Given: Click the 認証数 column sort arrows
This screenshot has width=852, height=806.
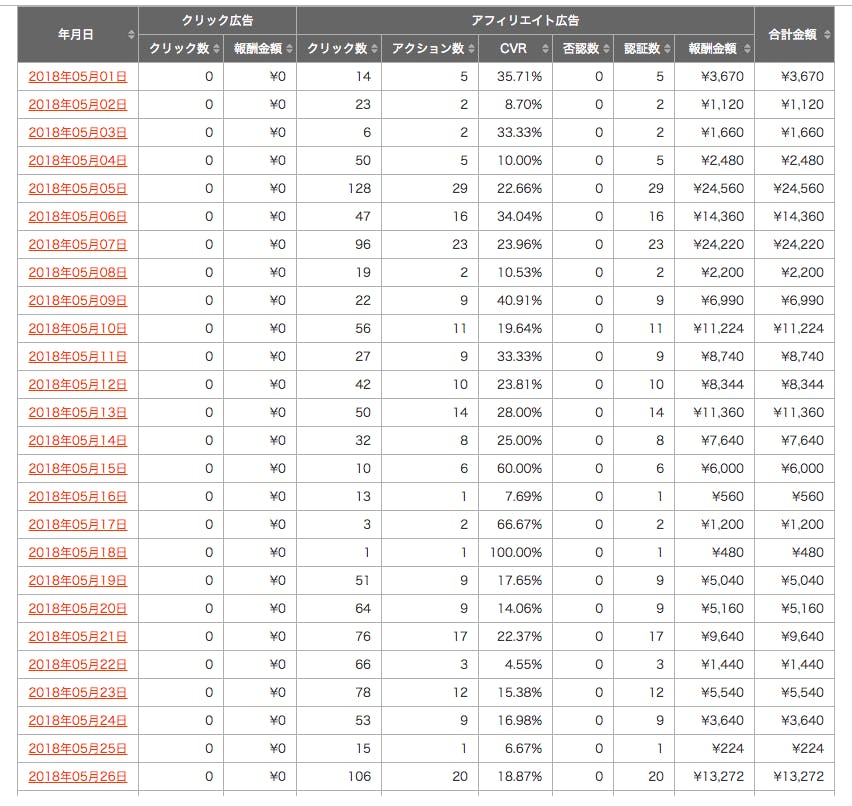Looking at the screenshot, I should (x=667, y=49).
